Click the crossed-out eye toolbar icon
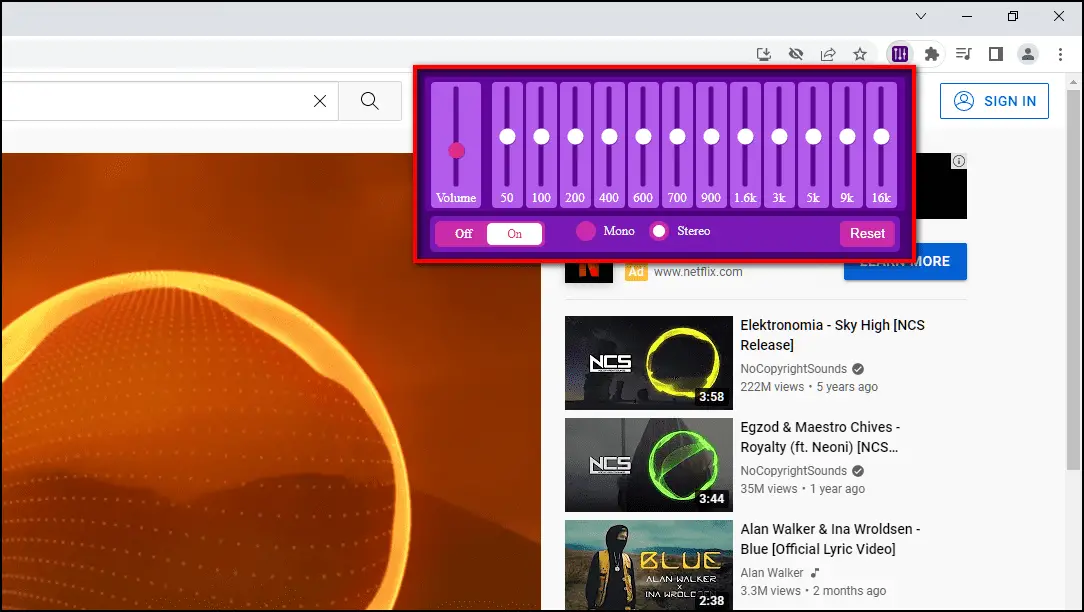This screenshot has width=1084, height=612. tap(795, 54)
